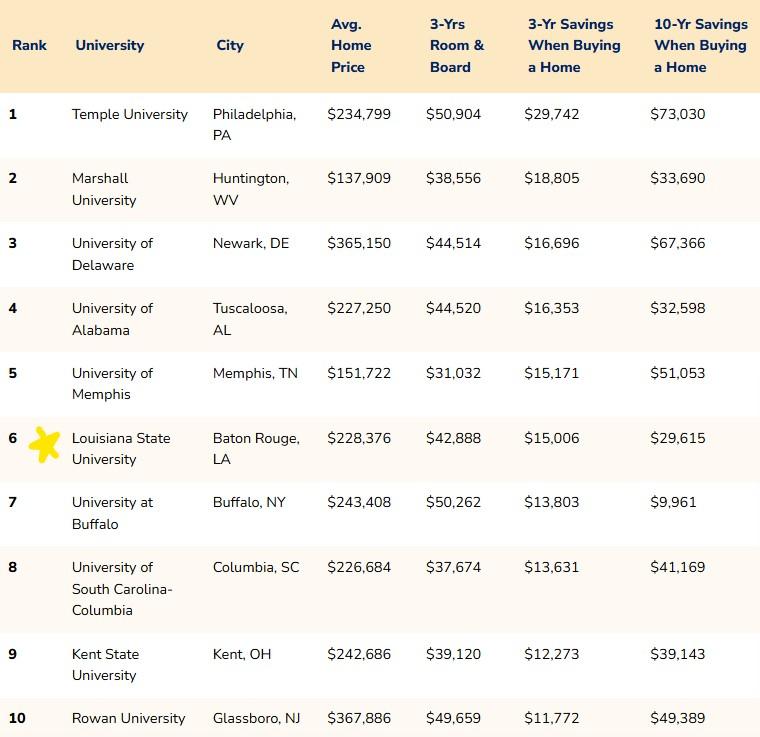Click the Louisiana State University name
The width and height of the screenshot is (760, 737).
click(x=121, y=449)
